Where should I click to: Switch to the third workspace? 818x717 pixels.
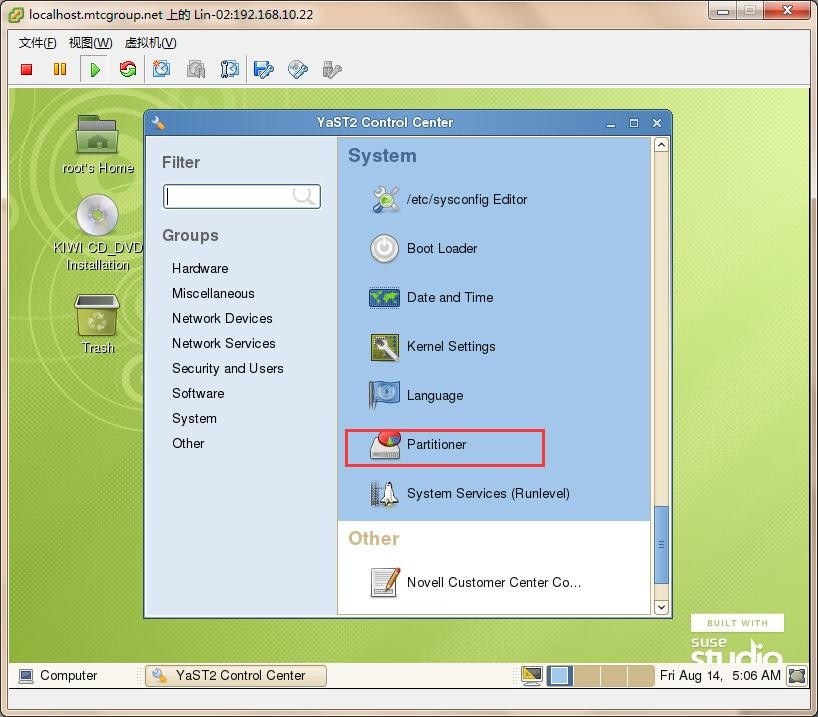coord(614,676)
